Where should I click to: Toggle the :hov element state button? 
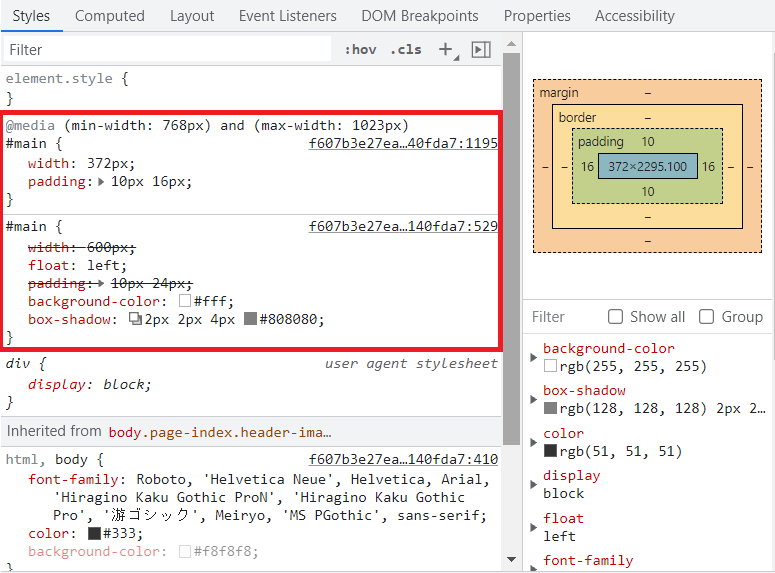360,49
